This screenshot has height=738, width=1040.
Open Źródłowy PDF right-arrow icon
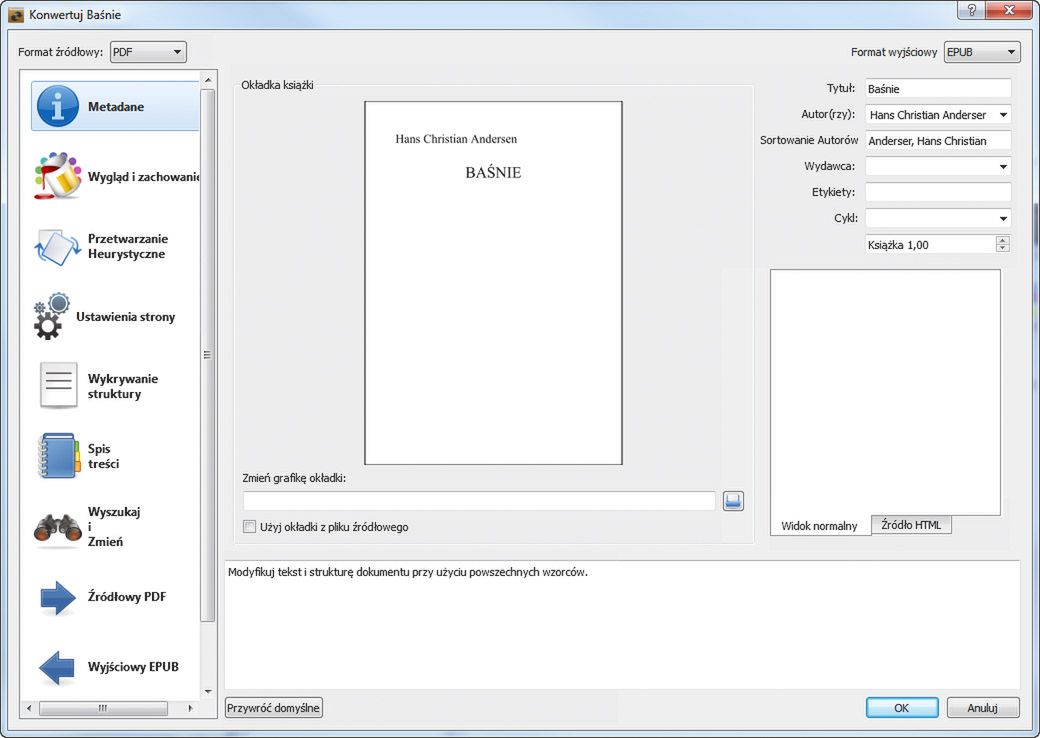pos(58,597)
